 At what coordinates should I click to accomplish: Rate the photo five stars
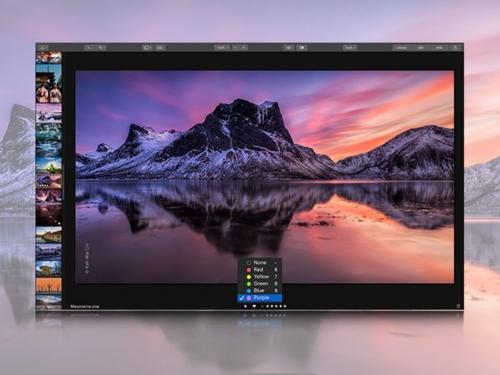click(285, 306)
